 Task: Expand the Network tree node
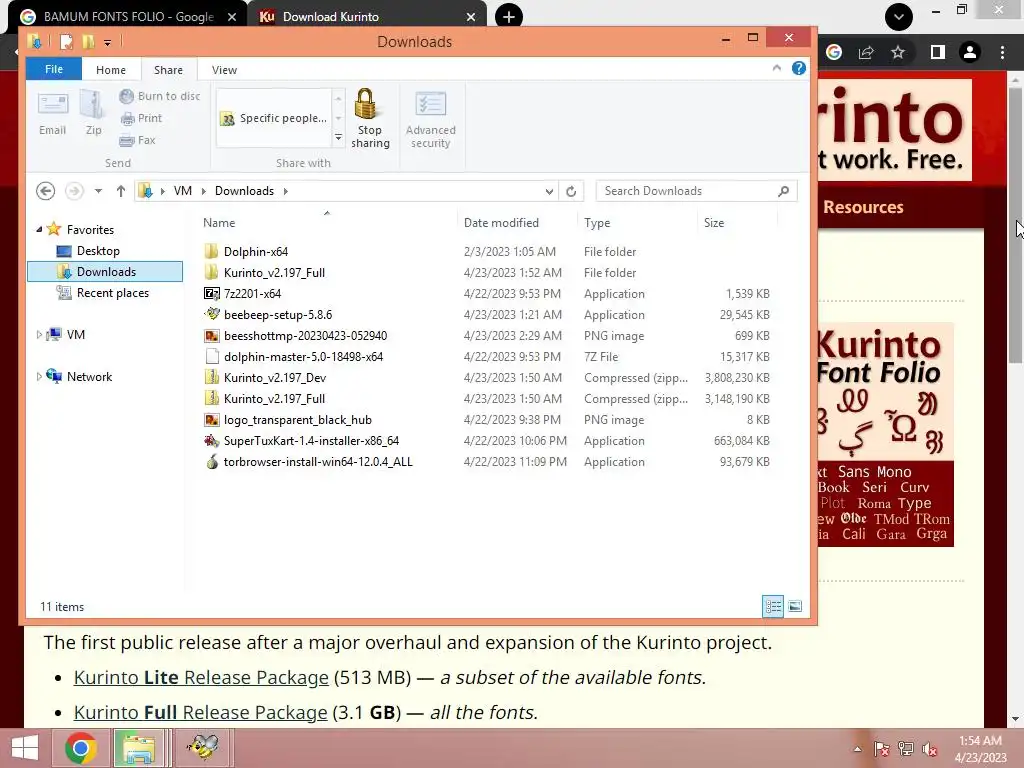[x=39, y=376]
